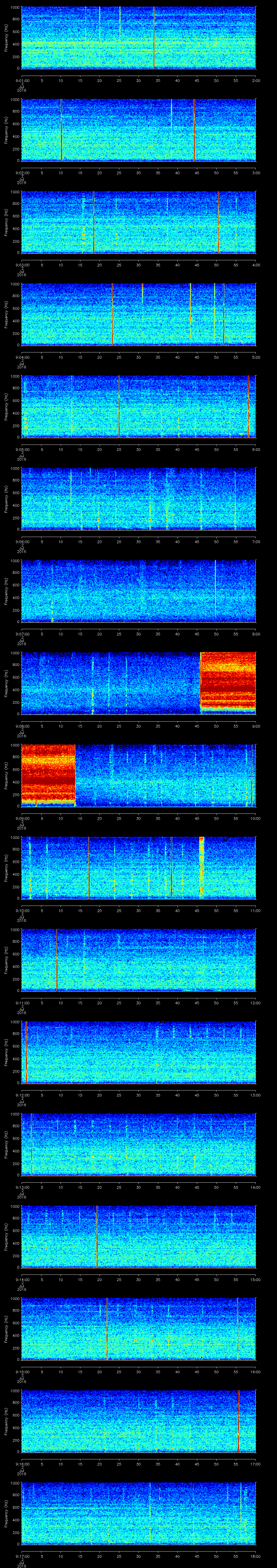Click the 9:07:00 start time label

pyautogui.click(x=22, y=634)
